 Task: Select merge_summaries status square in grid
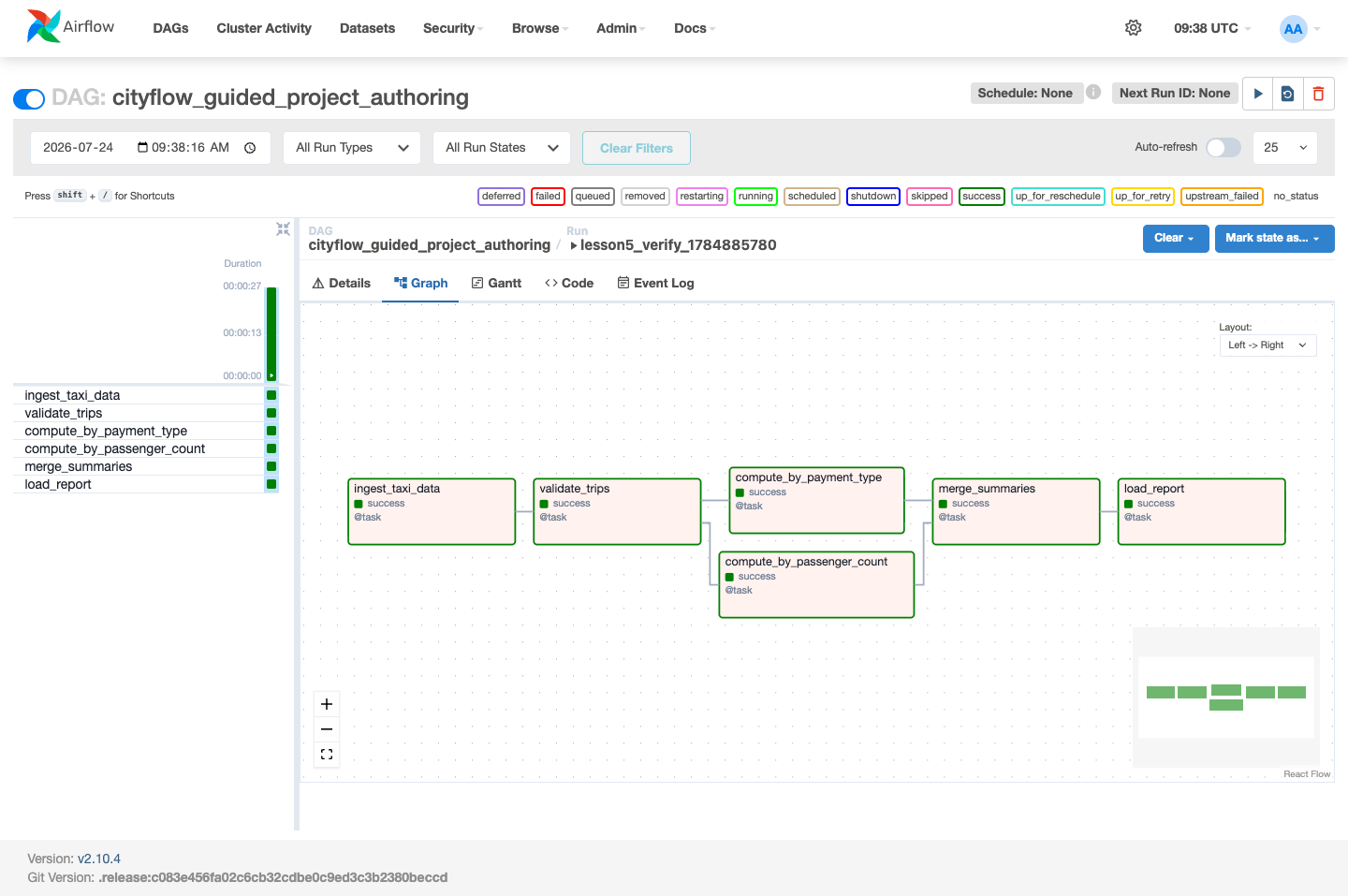point(271,466)
